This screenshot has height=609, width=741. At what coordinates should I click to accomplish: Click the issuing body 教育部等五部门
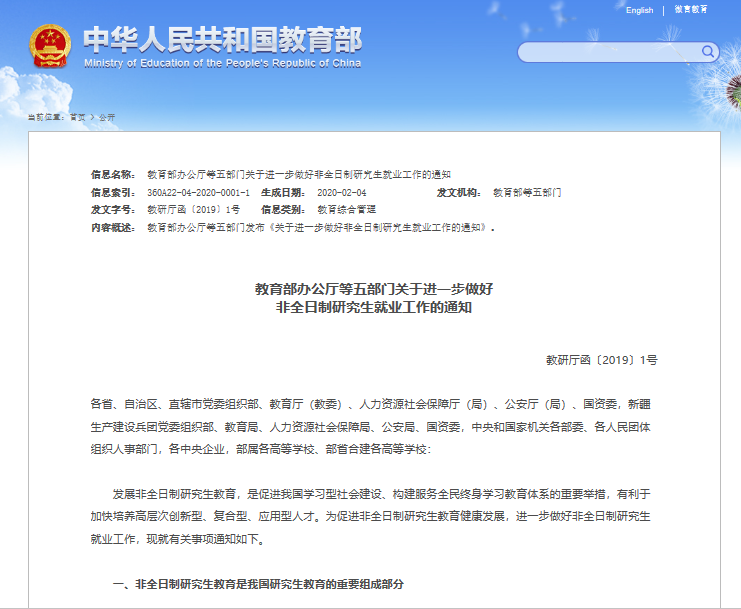tap(527, 193)
